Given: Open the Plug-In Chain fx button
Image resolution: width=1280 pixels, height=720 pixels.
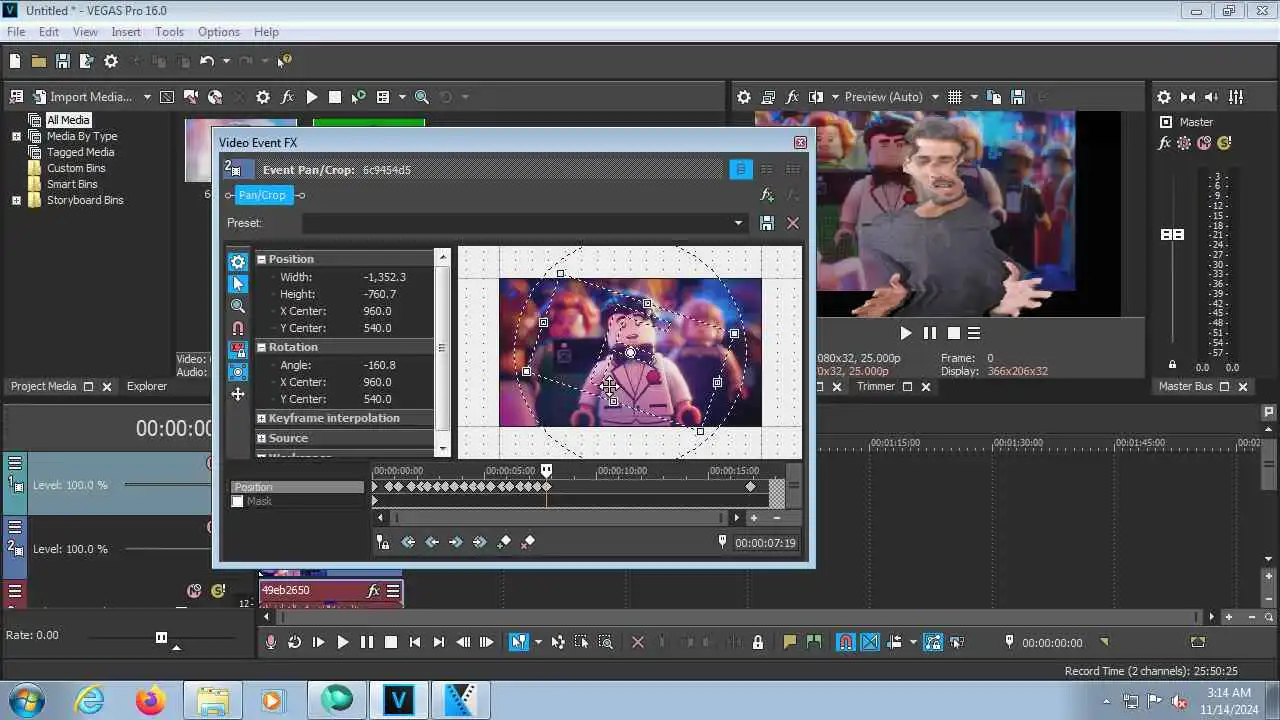Looking at the screenshot, I should (767, 196).
